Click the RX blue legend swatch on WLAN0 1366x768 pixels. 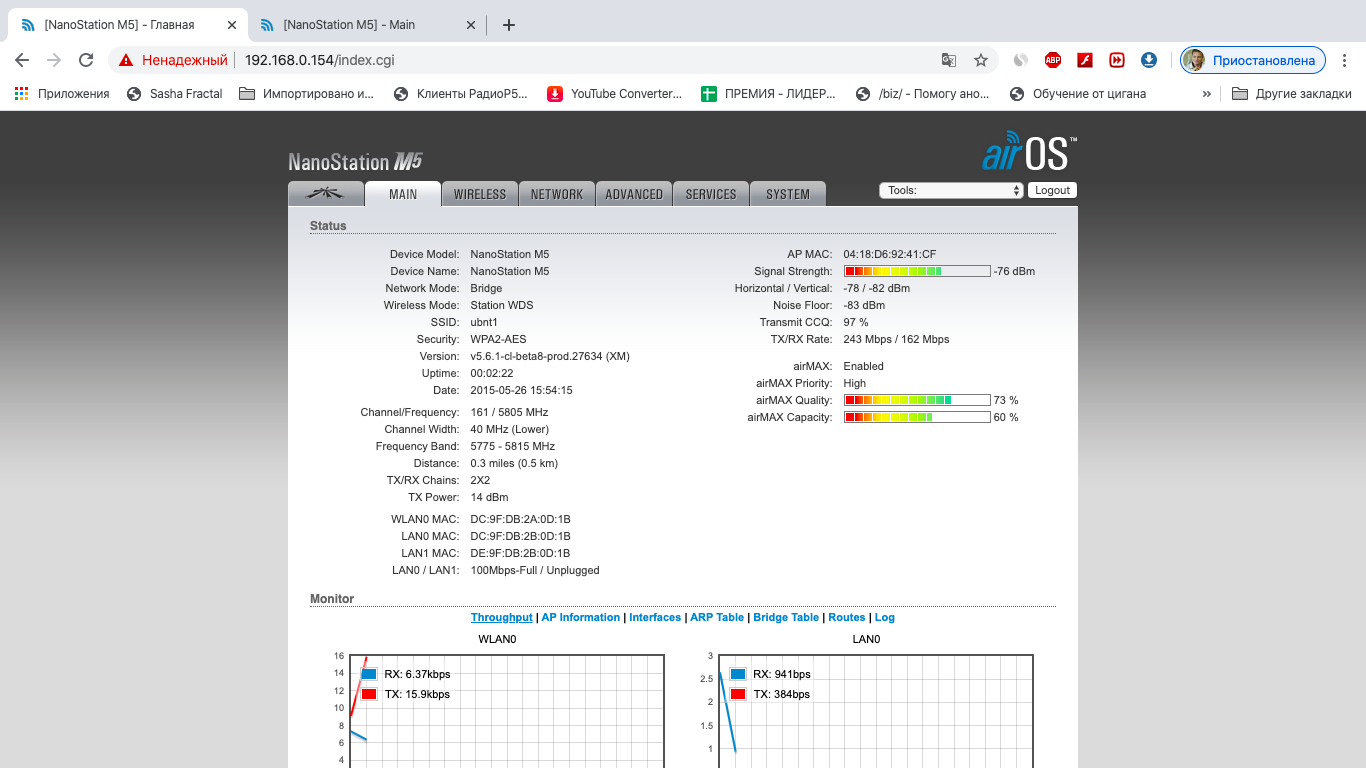click(369, 674)
